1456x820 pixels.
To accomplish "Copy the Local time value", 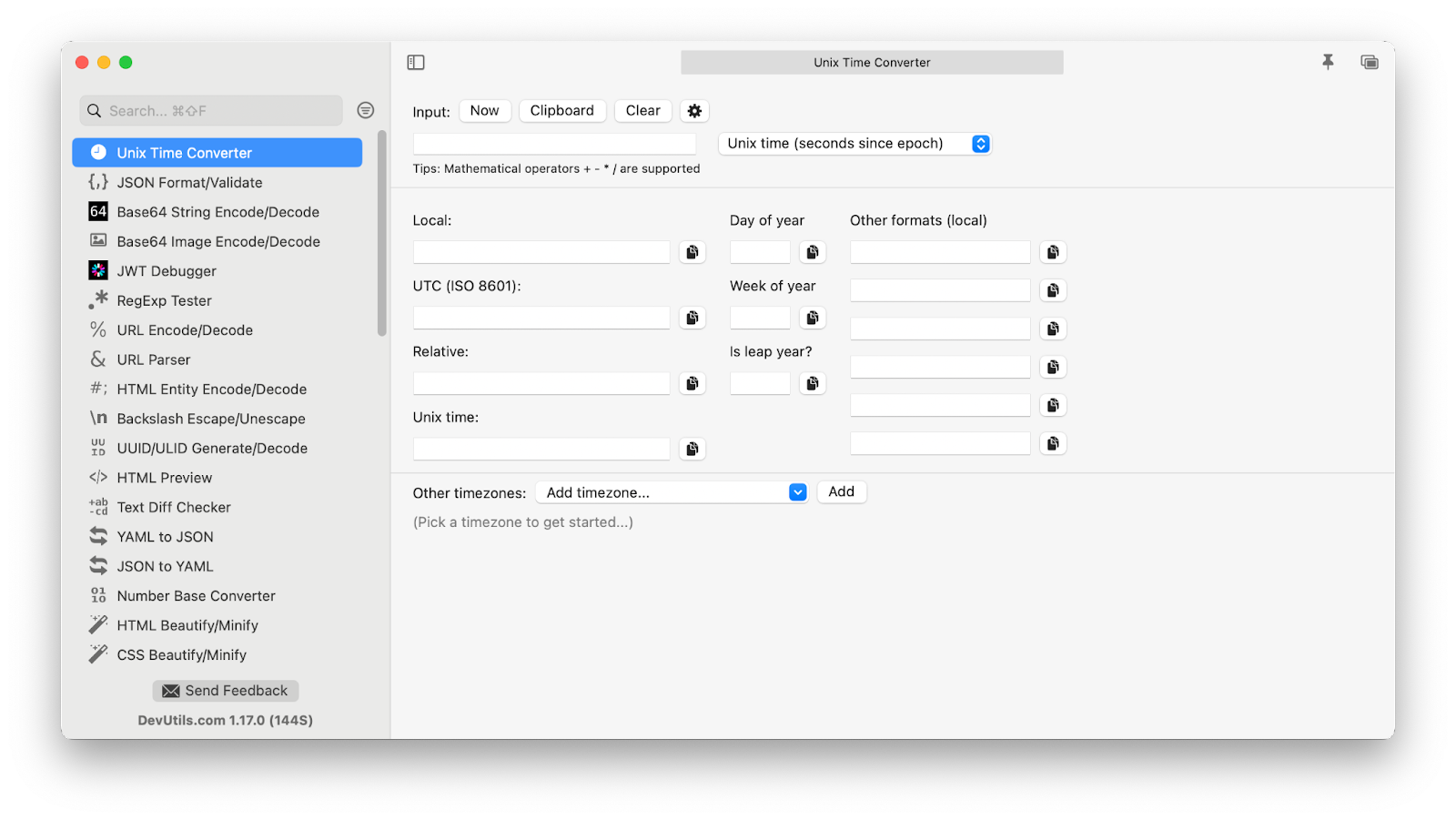I will pos(693,252).
